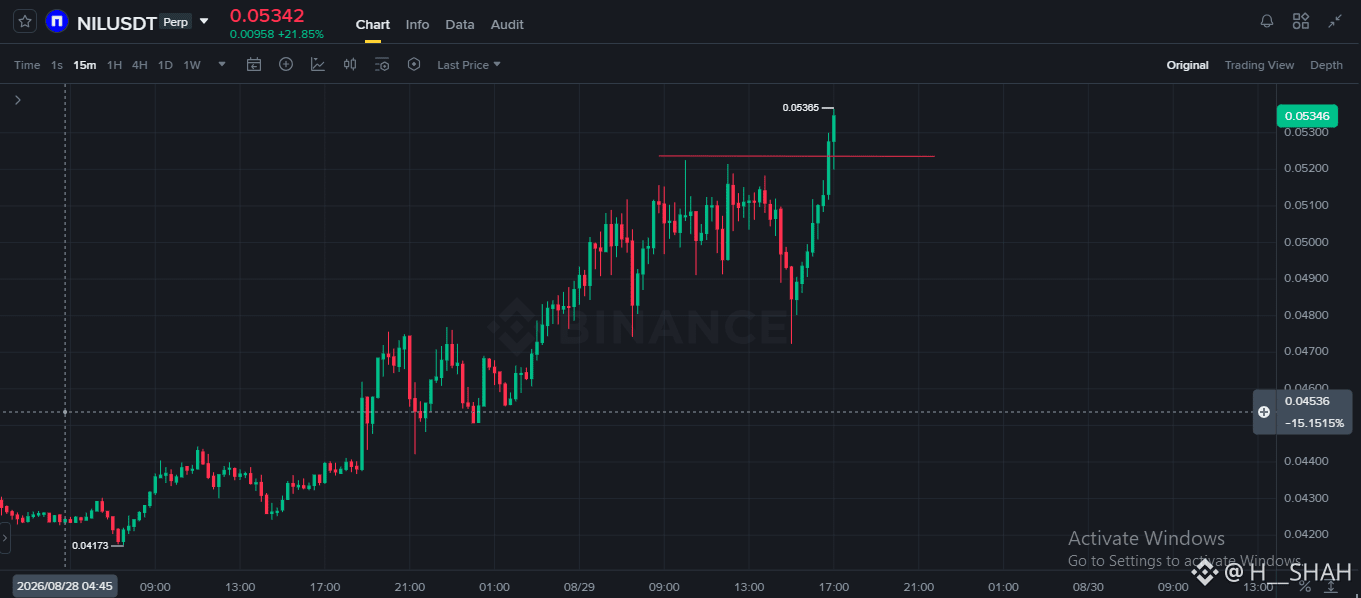Click the 0.04536 crosshair price label

(1307, 401)
